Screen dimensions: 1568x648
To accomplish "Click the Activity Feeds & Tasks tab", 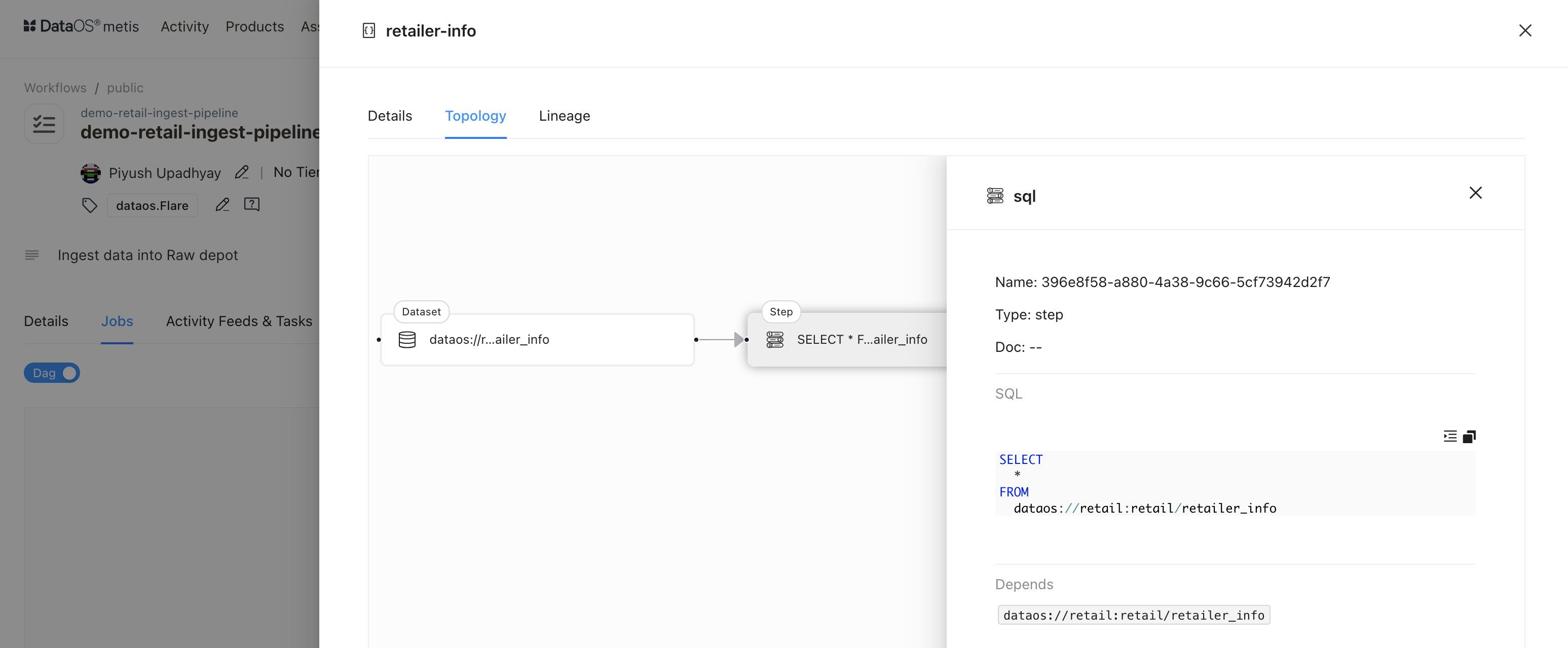I will pyautogui.click(x=239, y=321).
